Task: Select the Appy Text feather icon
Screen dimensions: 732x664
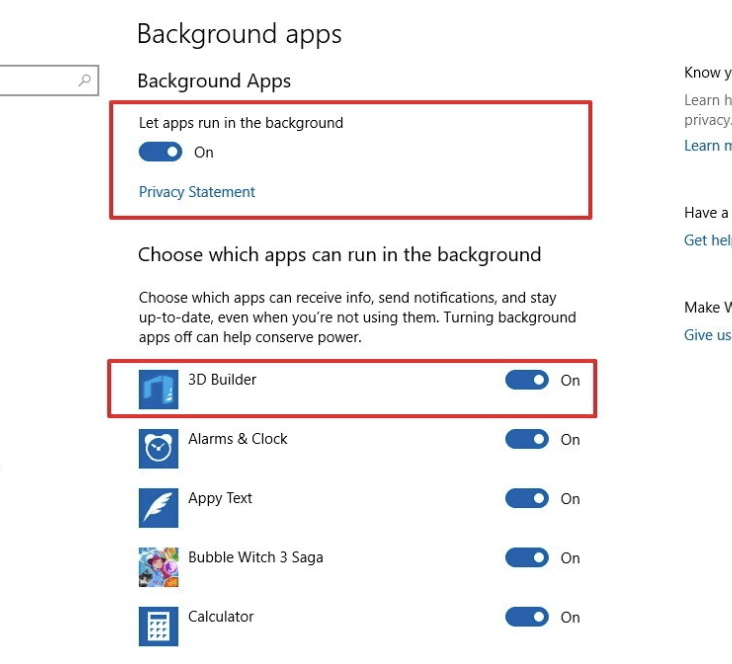Action: pyautogui.click(x=158, y=507)
